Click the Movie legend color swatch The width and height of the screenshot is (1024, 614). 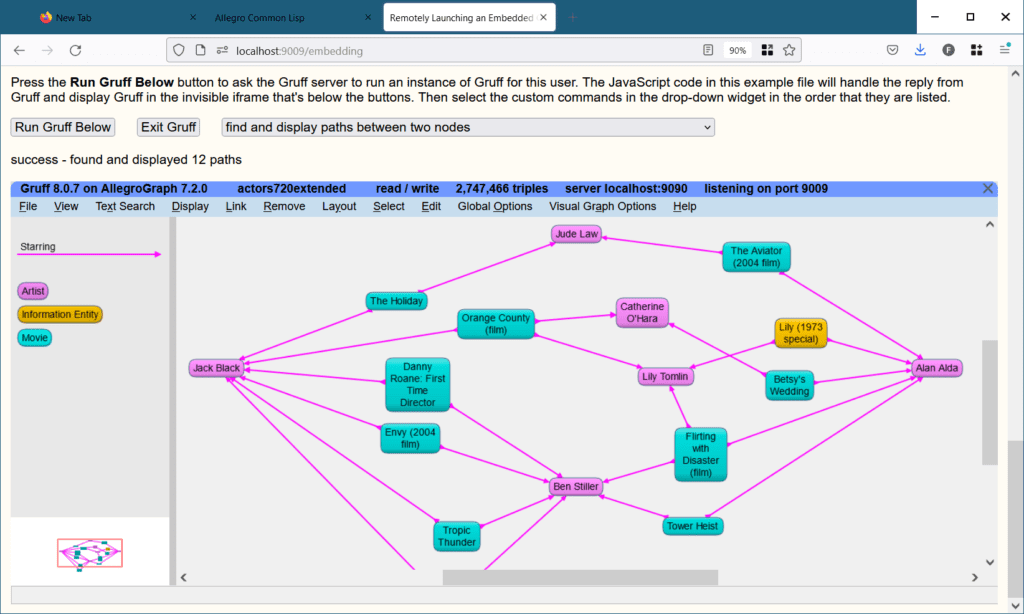(34, 337)
